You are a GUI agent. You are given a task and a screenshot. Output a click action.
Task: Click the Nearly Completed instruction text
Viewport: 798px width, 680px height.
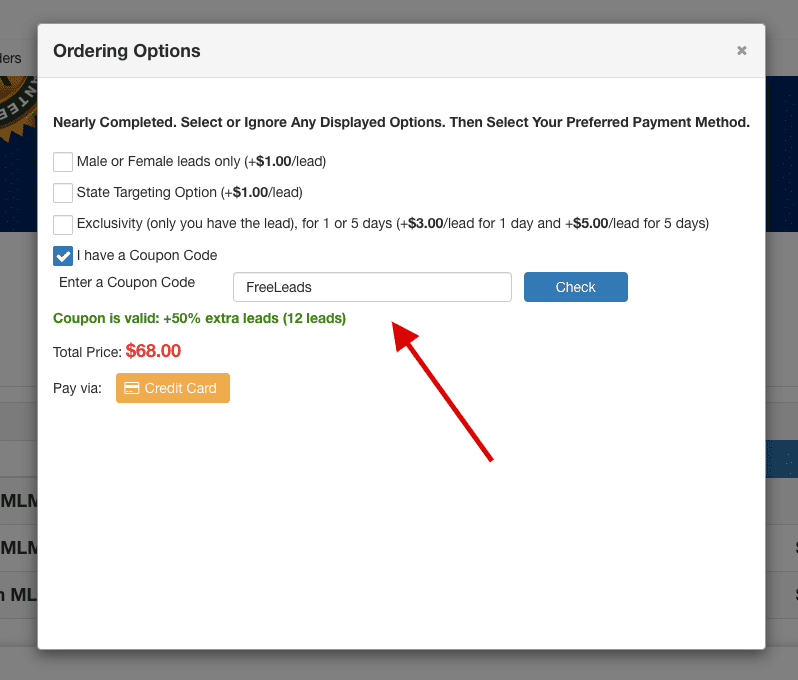coord(401,122)
